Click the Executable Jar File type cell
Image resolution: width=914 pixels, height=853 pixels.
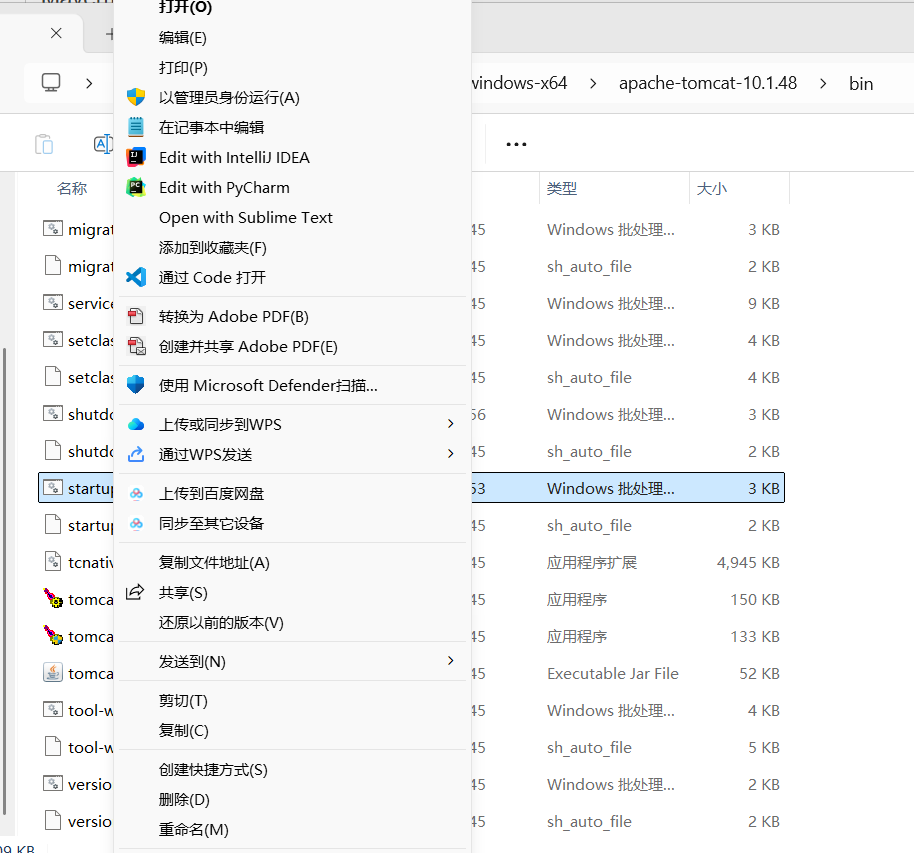pyautogui.click(x=613, y=673)
